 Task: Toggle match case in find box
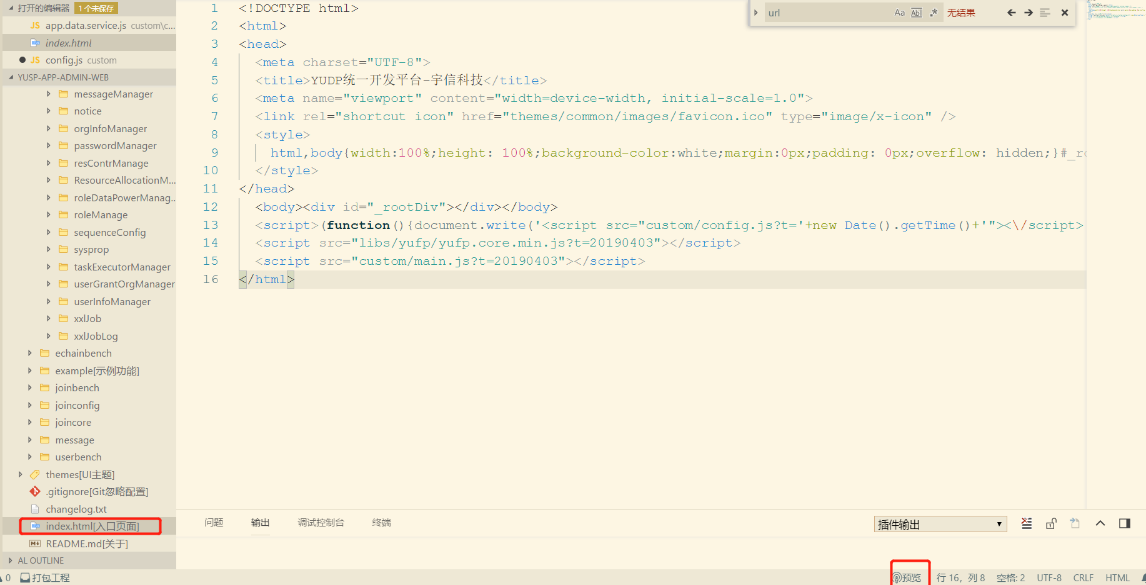pyautogui.click(x=899, y=13)
